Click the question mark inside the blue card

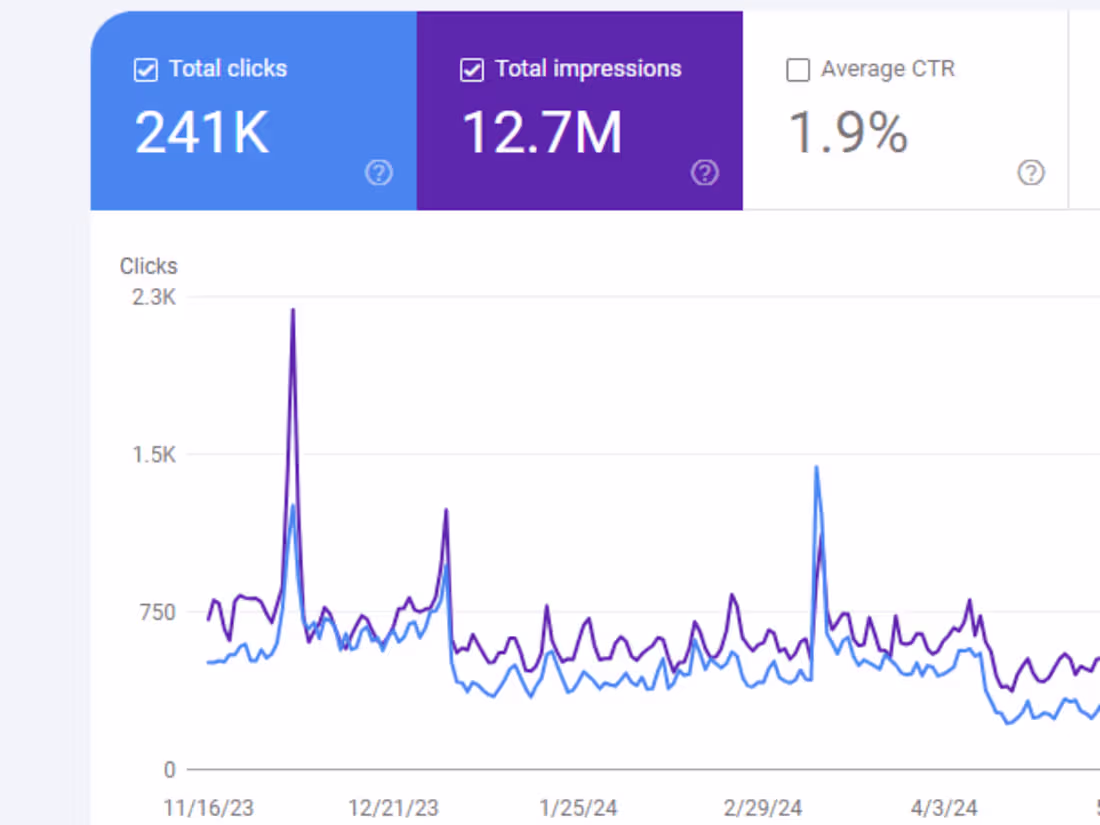379,173
